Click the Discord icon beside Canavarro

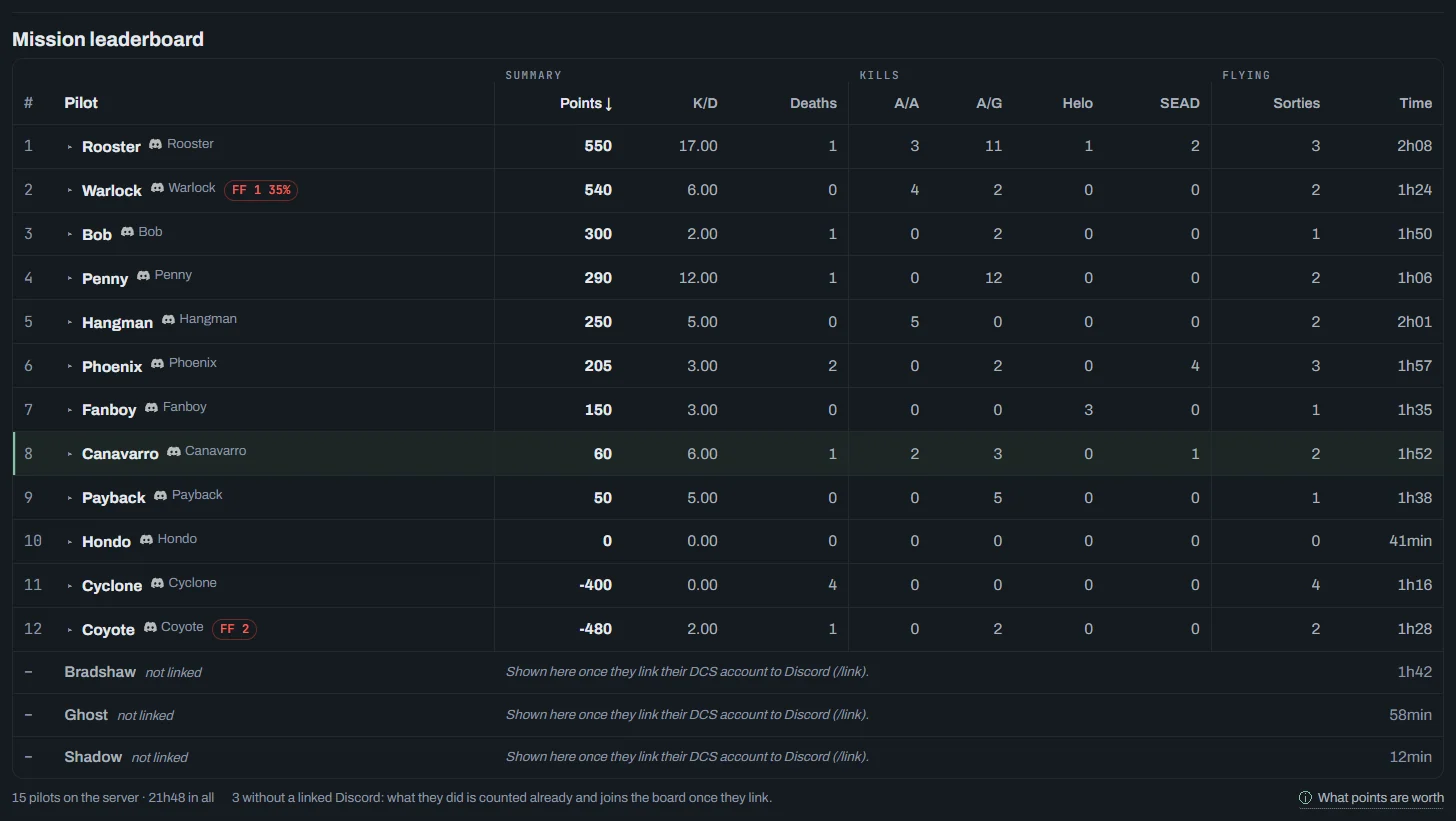pos(174,451)
